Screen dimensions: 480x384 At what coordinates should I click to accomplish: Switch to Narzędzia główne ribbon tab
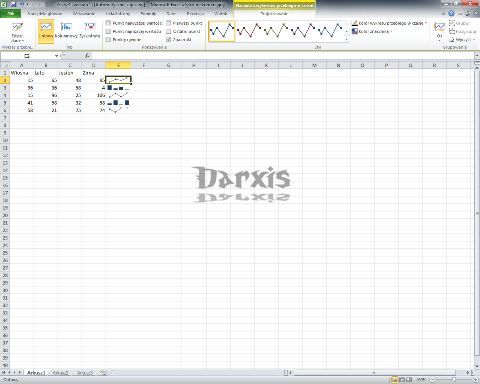click(x=45, y=14)
